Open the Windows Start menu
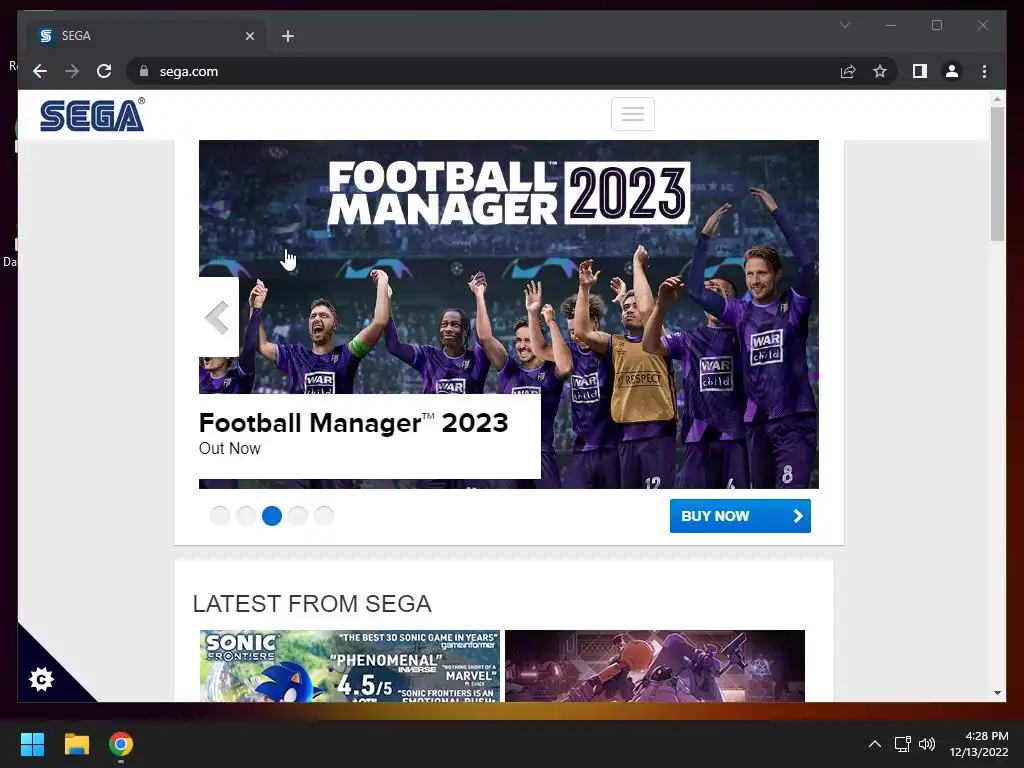 point(32,743)
